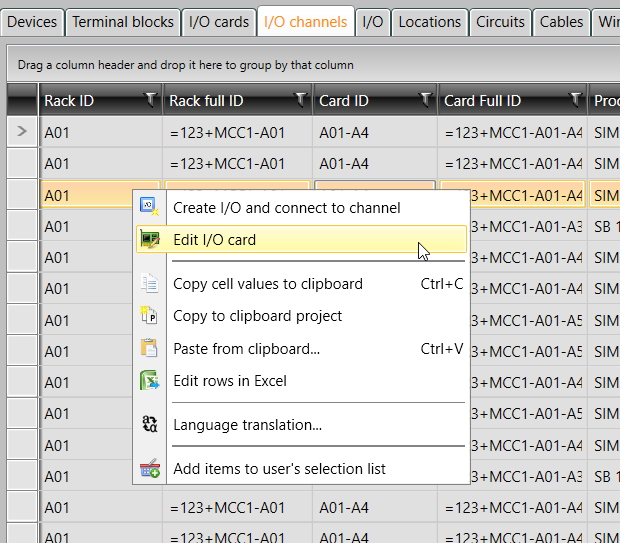The height and width of the screenshot is (543, 620).
Task: Switch to the Terminal blocks tab
Action: (x=122, y=21)
